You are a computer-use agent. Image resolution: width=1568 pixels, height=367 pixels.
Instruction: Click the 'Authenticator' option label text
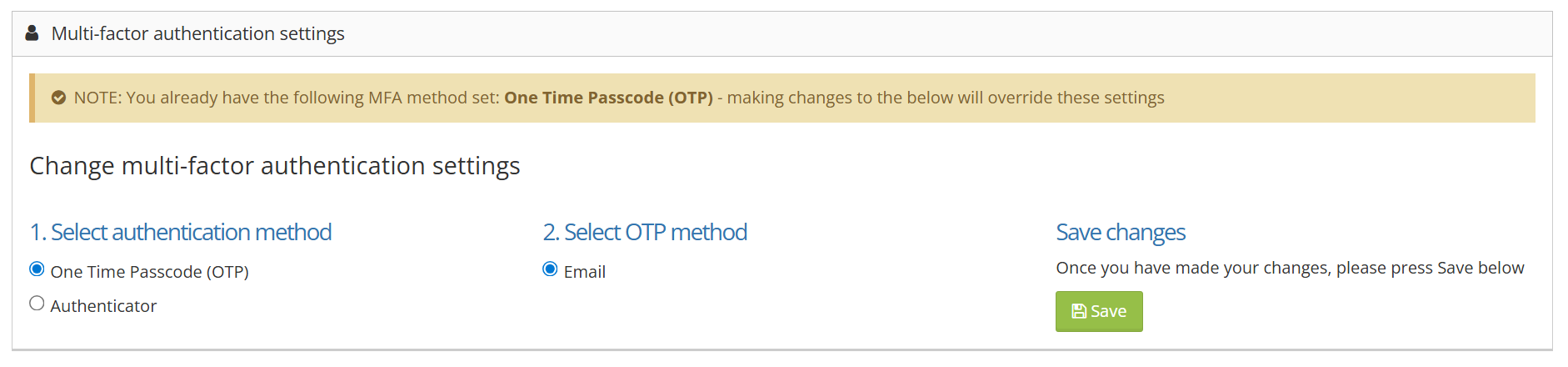tap(103, 306)
